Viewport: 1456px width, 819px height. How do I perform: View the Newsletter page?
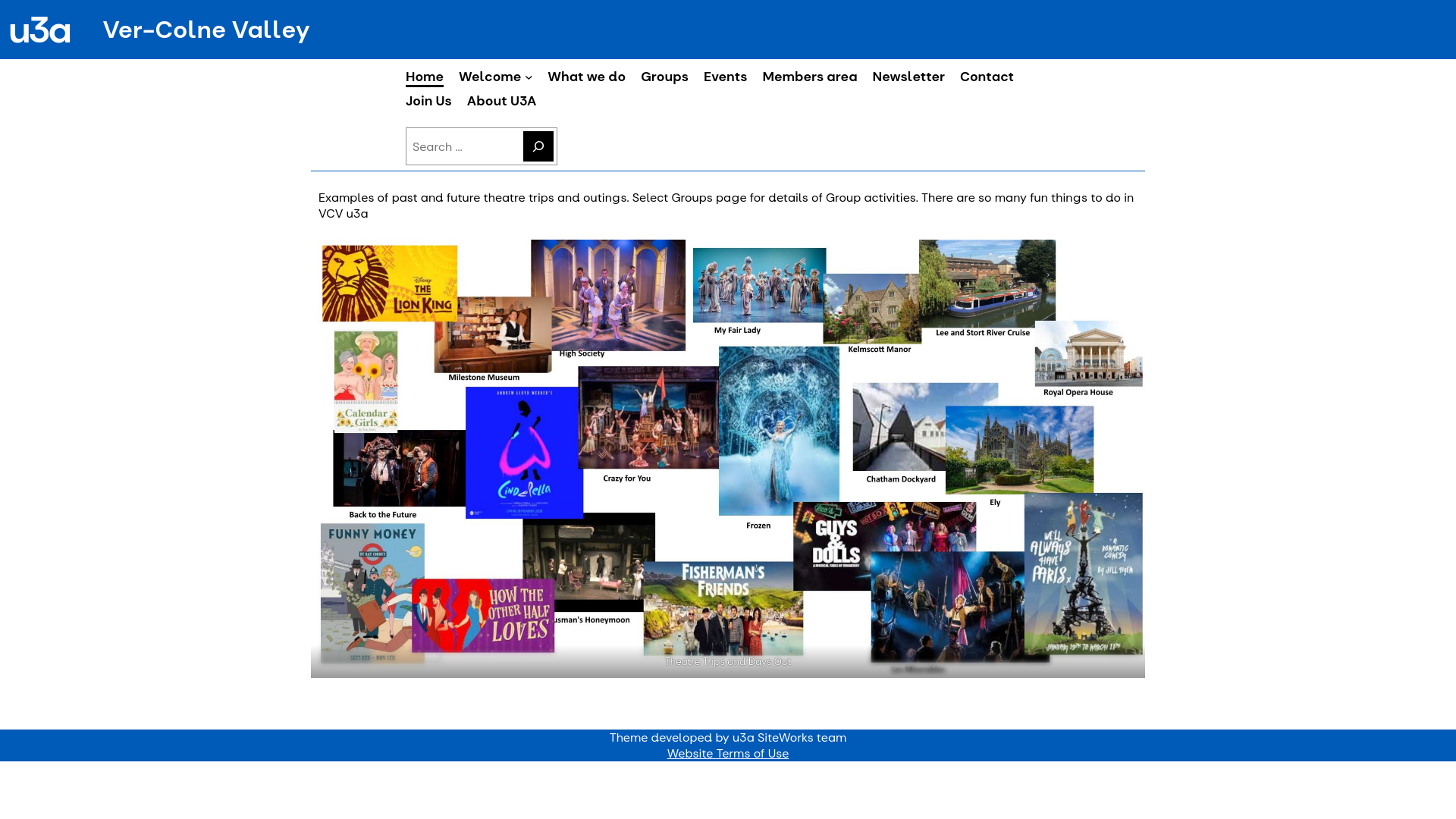pyautogui.click(x=908, y=77)
